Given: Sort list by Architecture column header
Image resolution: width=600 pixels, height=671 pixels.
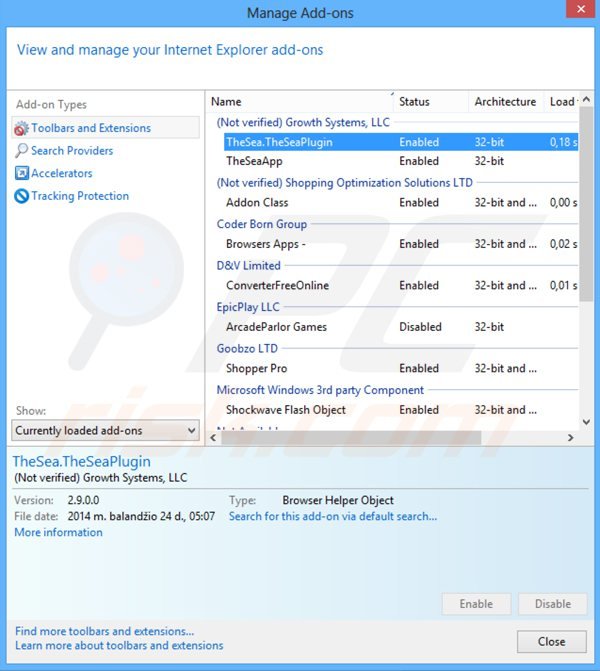Looking at the screenshot, I should (506, 102).
